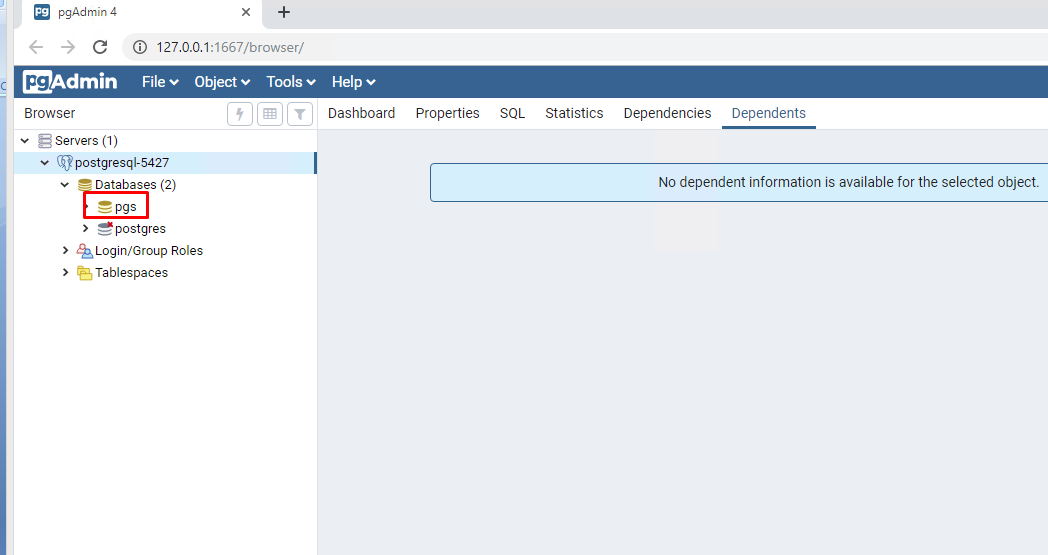Open a new browser tab
This screenshot has width=1048, height=555.
tap(284, 13)
